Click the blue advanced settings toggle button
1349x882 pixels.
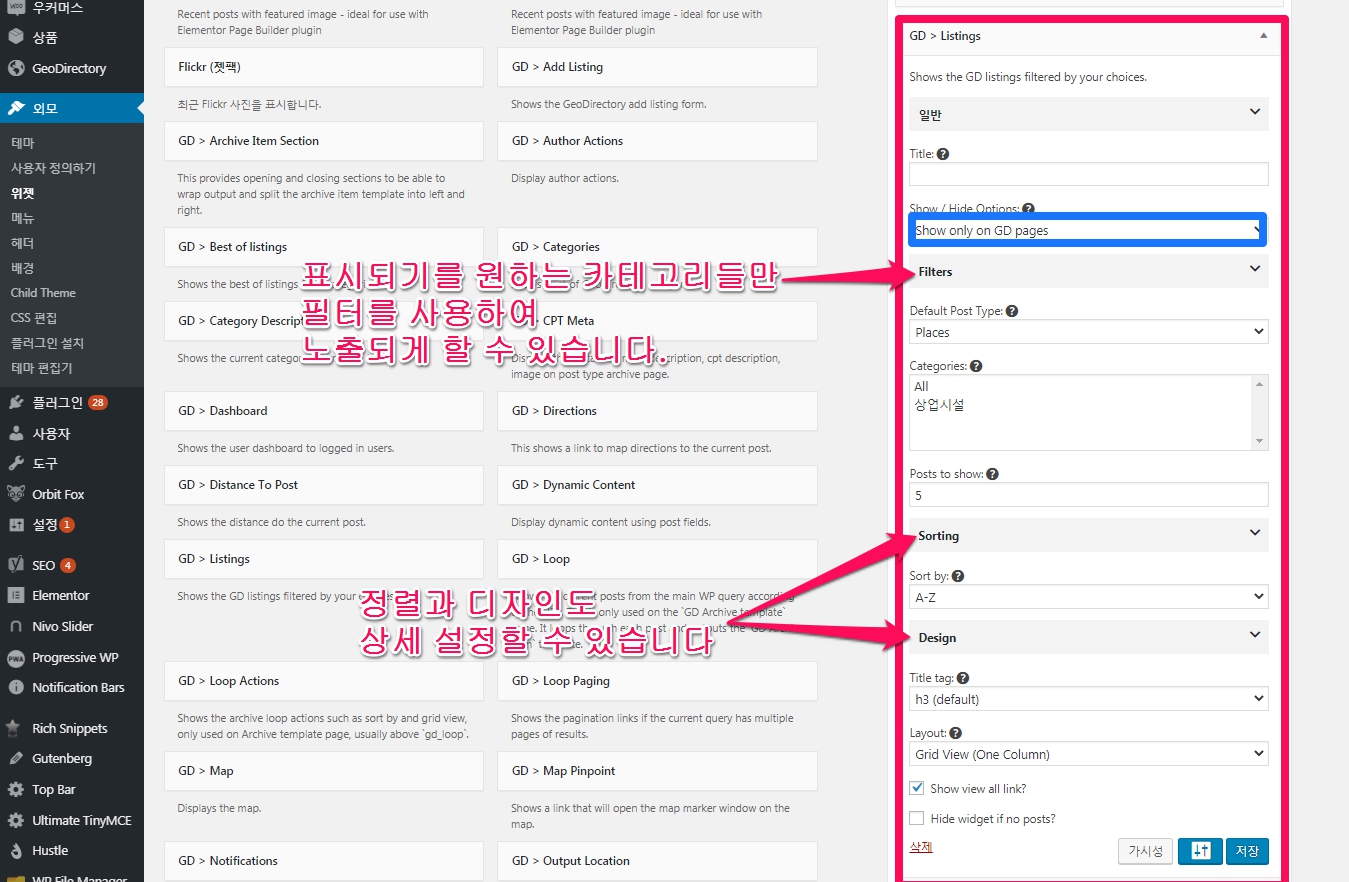pyautogui.click(x=1200, y=851)
